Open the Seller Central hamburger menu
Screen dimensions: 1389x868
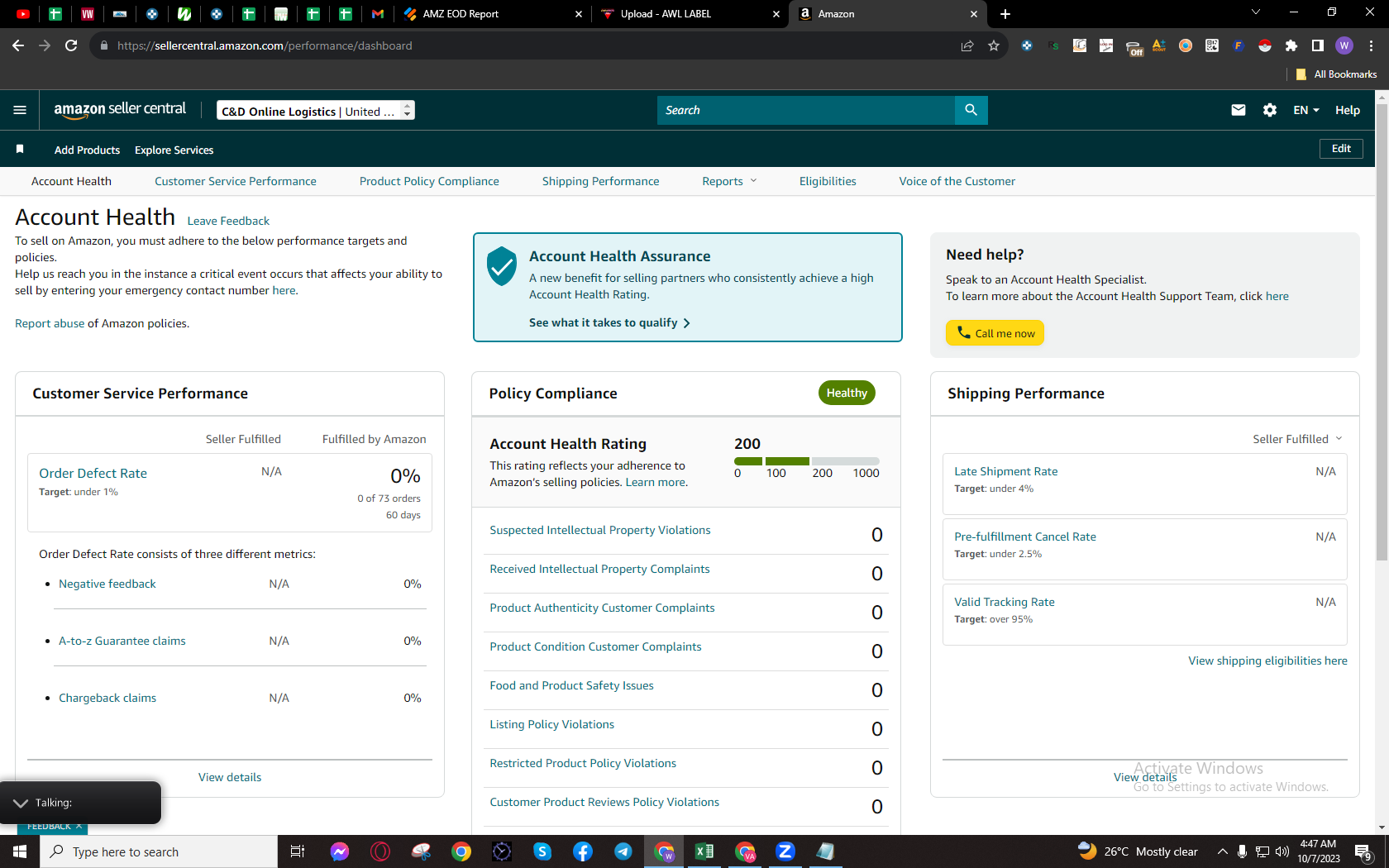20,110
